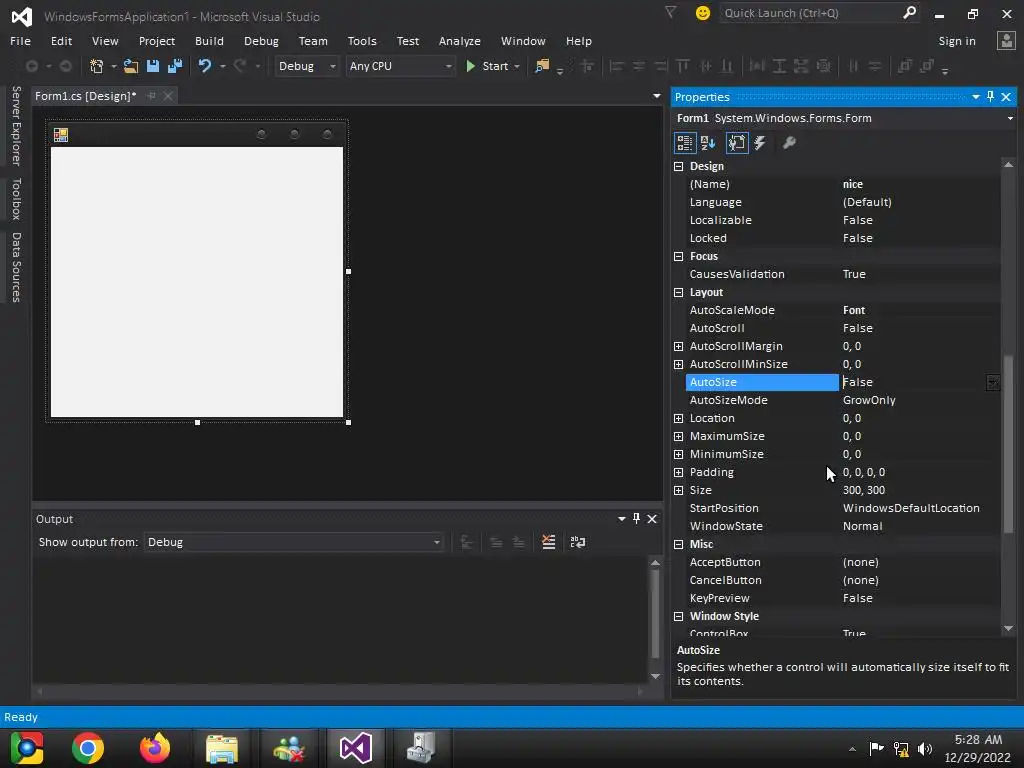This screenshot has height=768, width=1024.
Task: Click the feedback smiley icon
Action: (703, 13)
